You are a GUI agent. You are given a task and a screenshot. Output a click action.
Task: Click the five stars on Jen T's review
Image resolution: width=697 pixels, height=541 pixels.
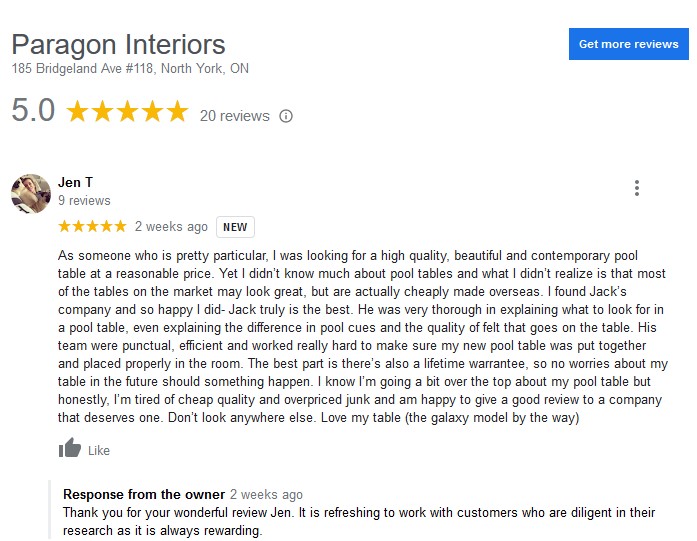click(92, 226)
